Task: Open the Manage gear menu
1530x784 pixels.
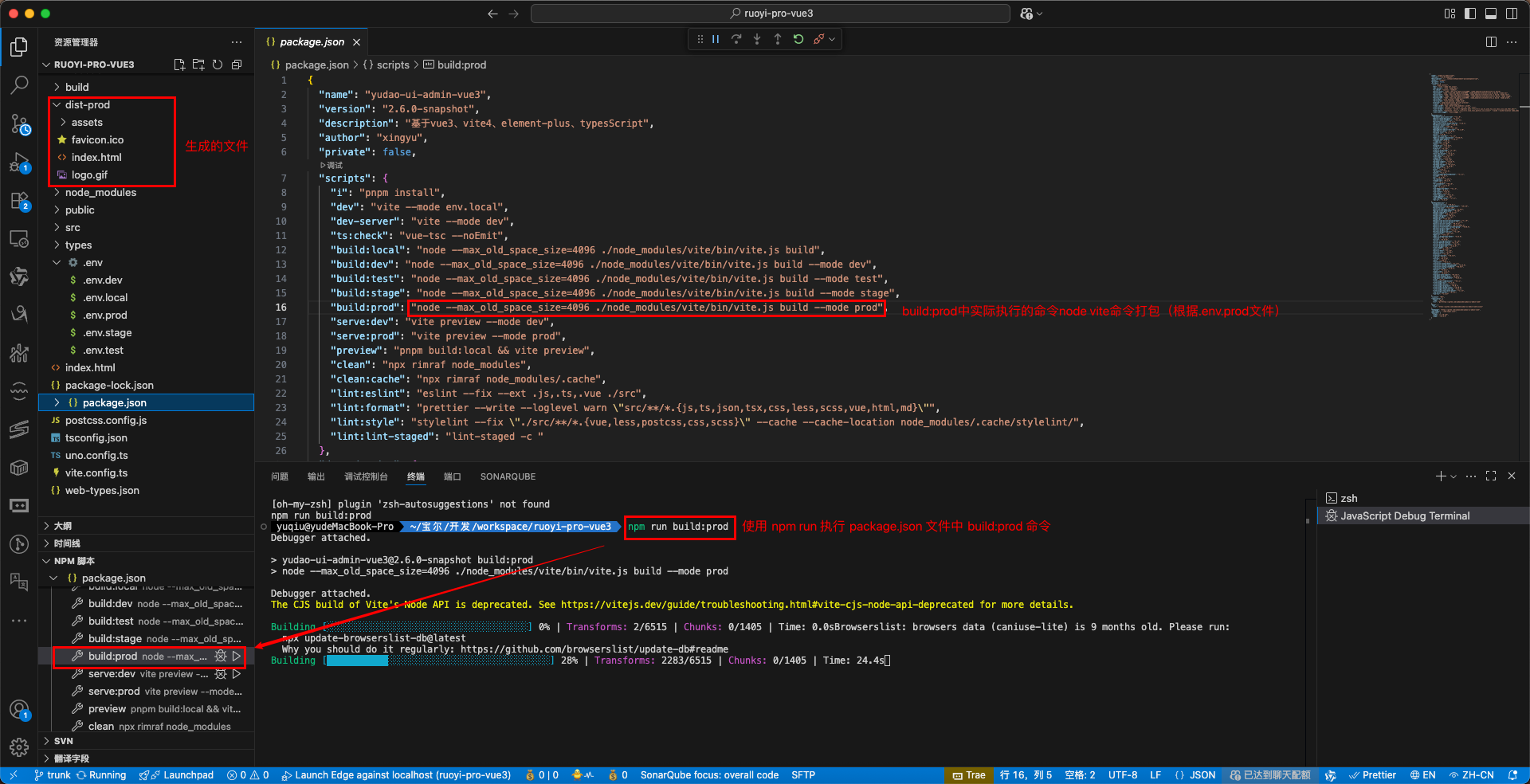Action: pos(19,747)
